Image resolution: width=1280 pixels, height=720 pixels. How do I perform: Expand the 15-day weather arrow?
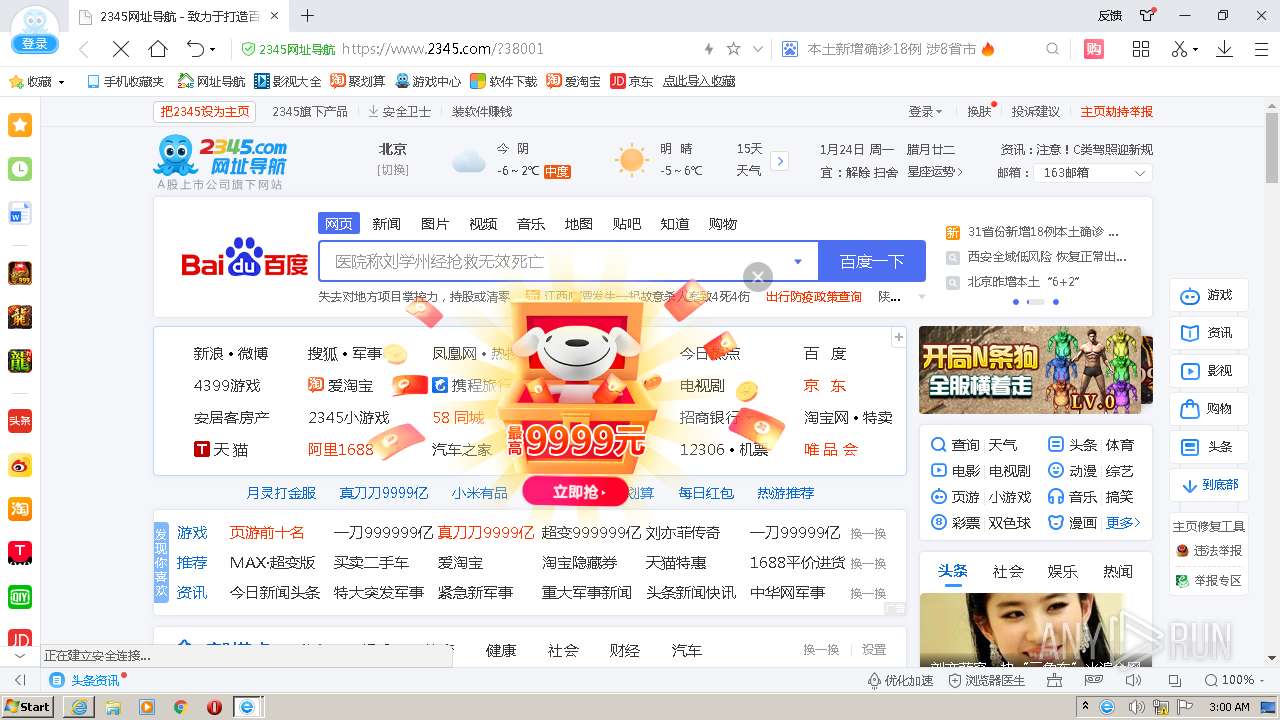pyautogui.click(x=780, y=161)
